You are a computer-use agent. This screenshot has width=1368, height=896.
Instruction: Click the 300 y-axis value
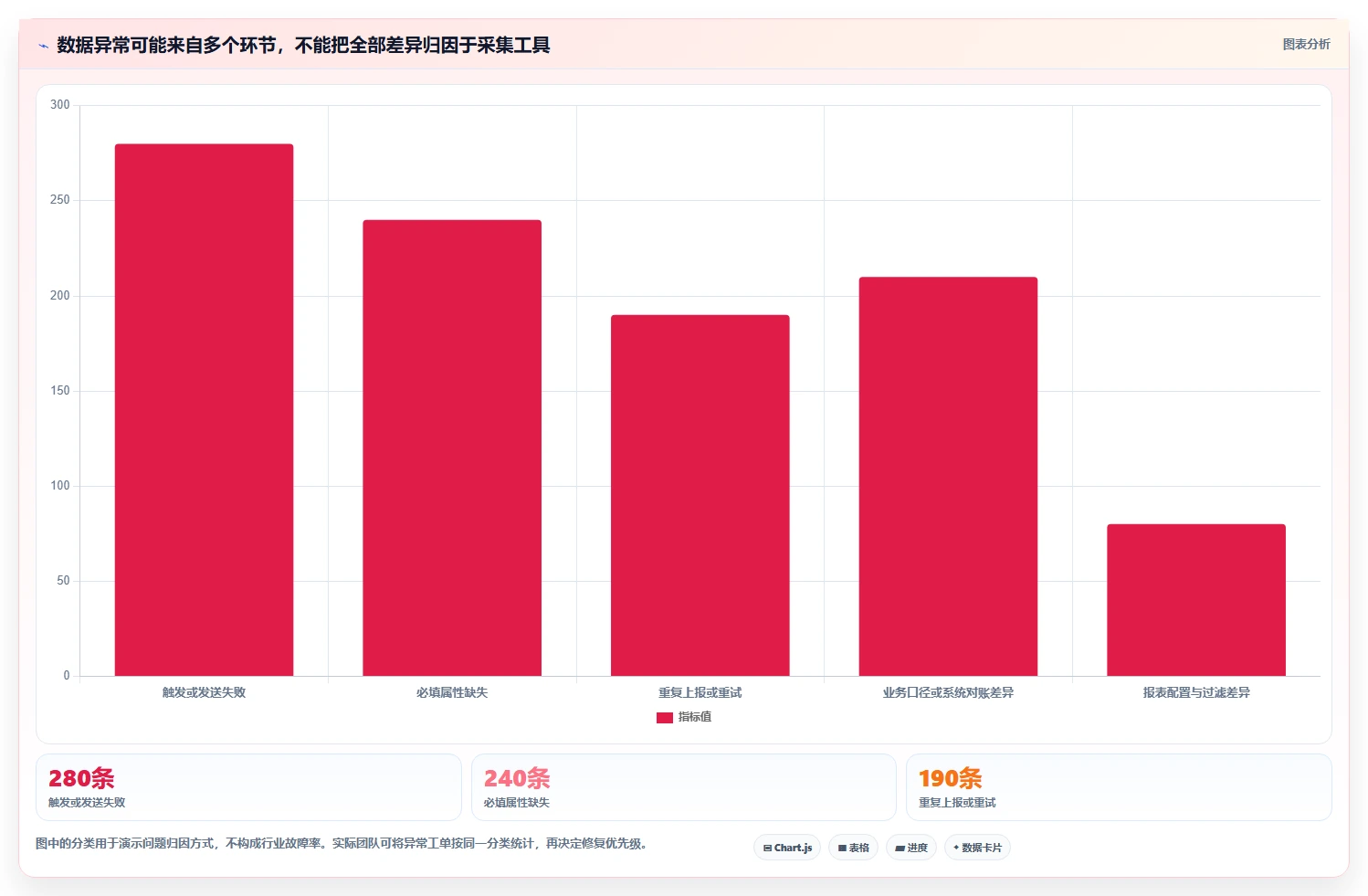point(60,105)
